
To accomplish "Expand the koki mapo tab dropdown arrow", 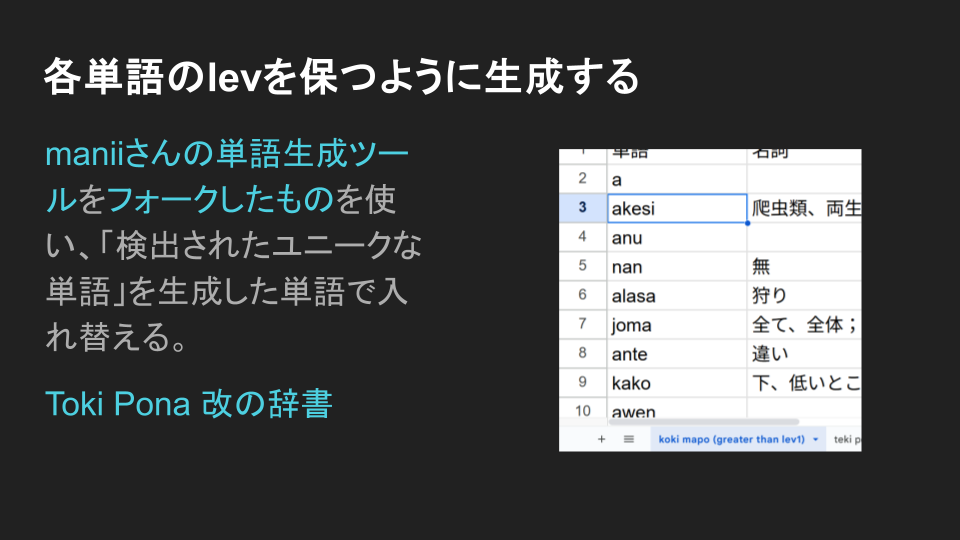I will point(815,439).
